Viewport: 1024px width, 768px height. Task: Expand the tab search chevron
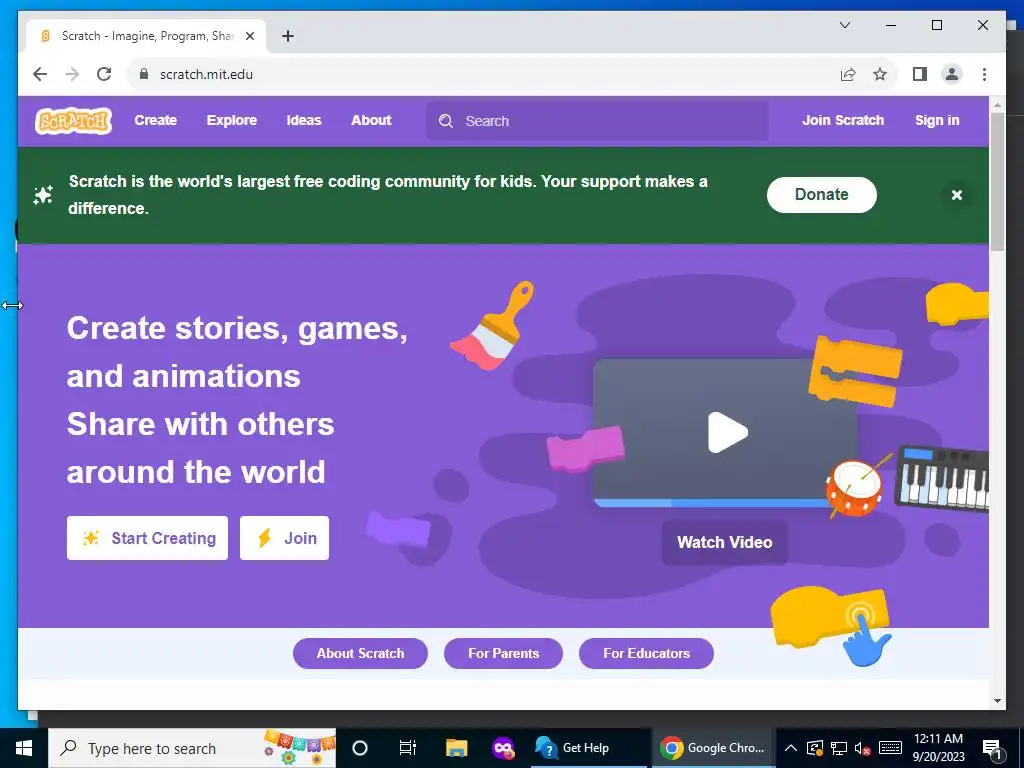click(x=844, y=25)
